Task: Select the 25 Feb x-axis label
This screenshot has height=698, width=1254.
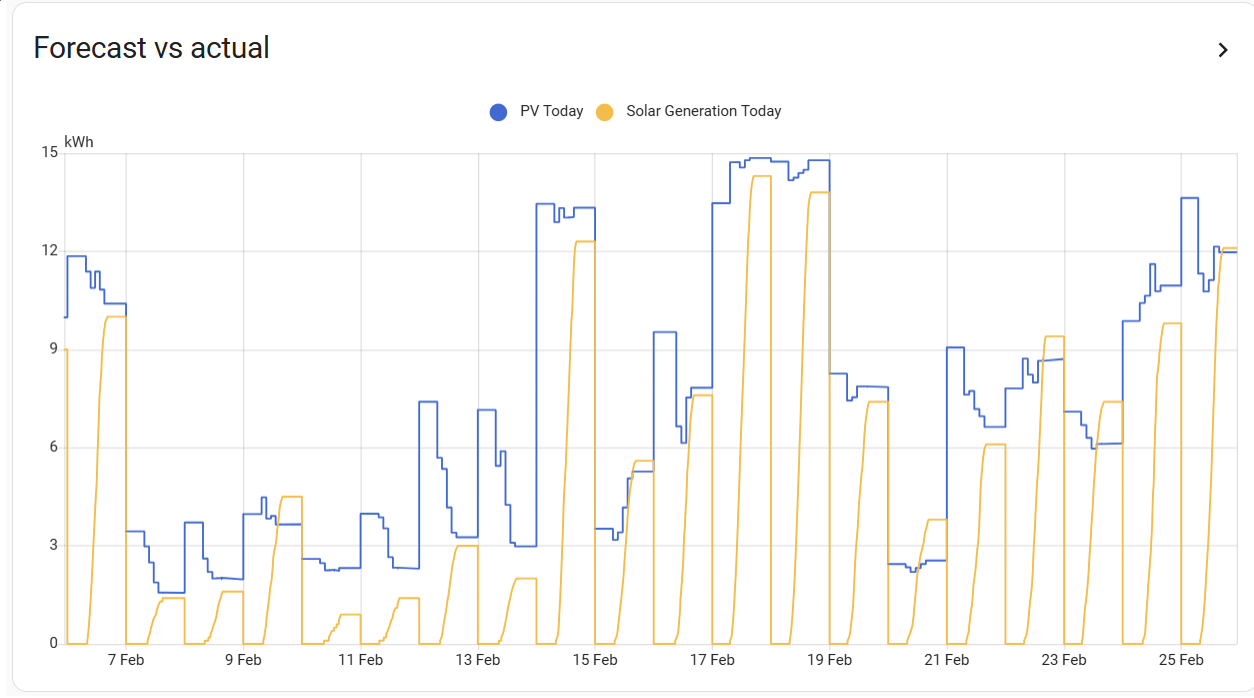Action: pyautogui.click(x=1181, y=660)
